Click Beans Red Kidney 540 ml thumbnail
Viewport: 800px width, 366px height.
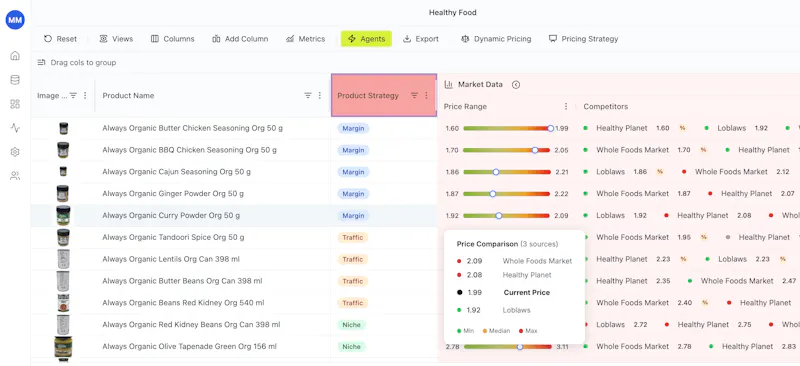(x=63, y=303)
